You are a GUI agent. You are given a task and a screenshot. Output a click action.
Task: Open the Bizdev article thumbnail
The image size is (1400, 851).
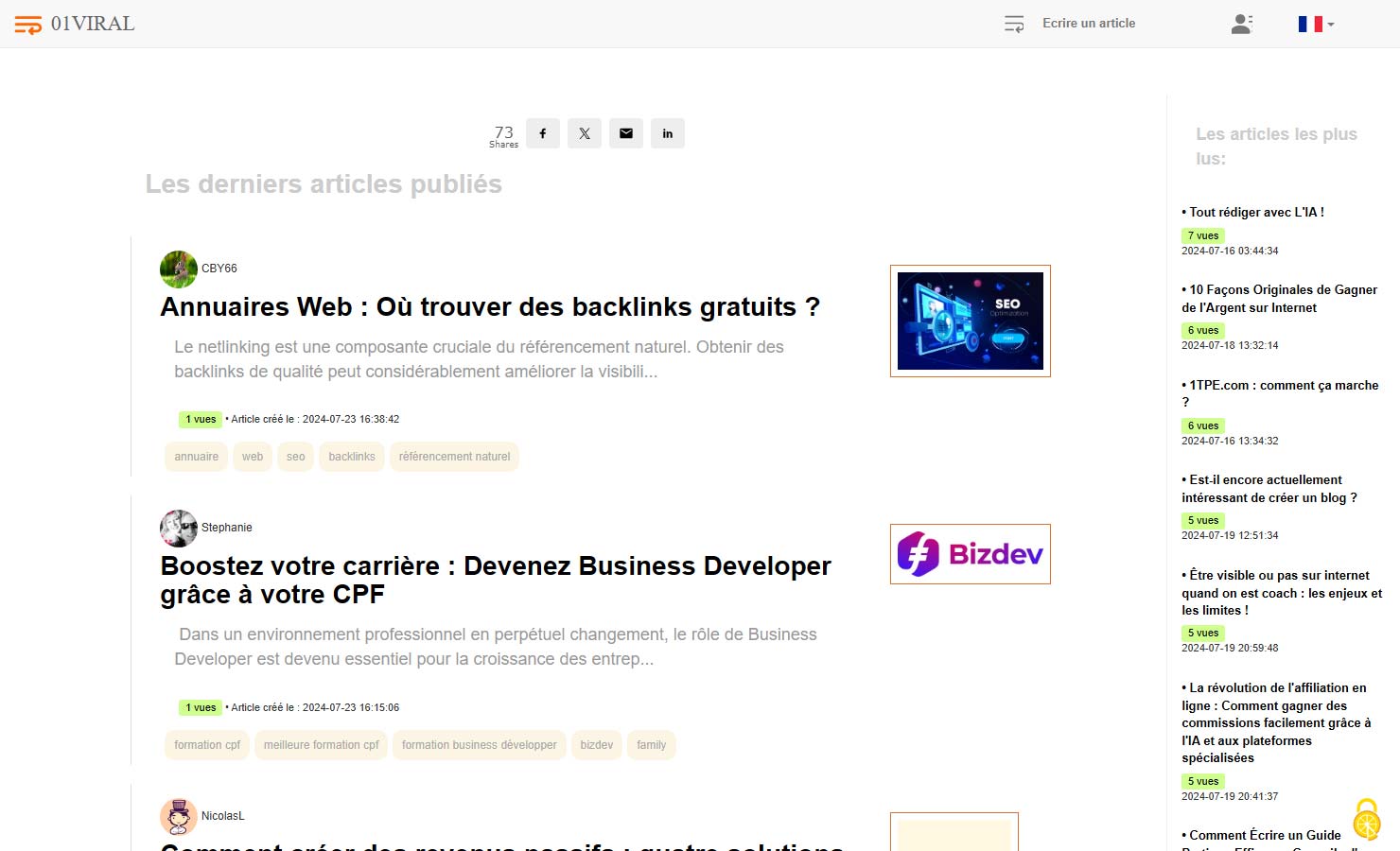(x=971, y=554)
